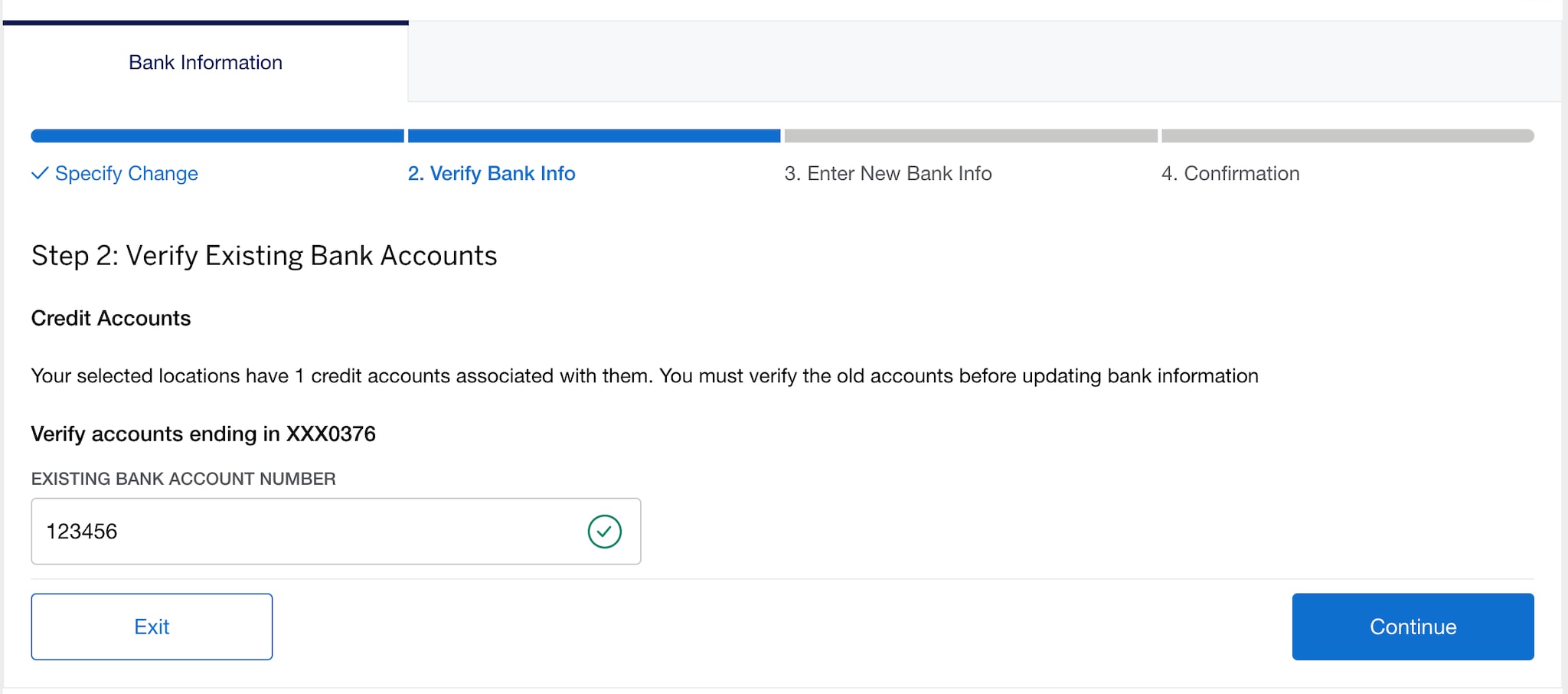Click the Credit Accounts section heading

pyautogui.click(x=110, y=318)
